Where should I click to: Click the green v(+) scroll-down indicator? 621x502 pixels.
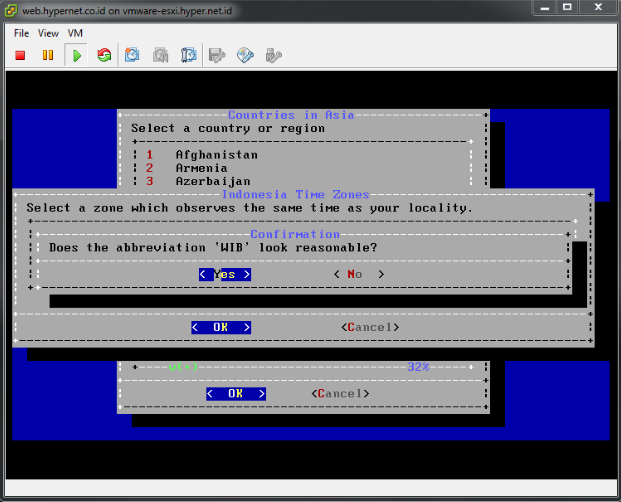pos(183,367)
